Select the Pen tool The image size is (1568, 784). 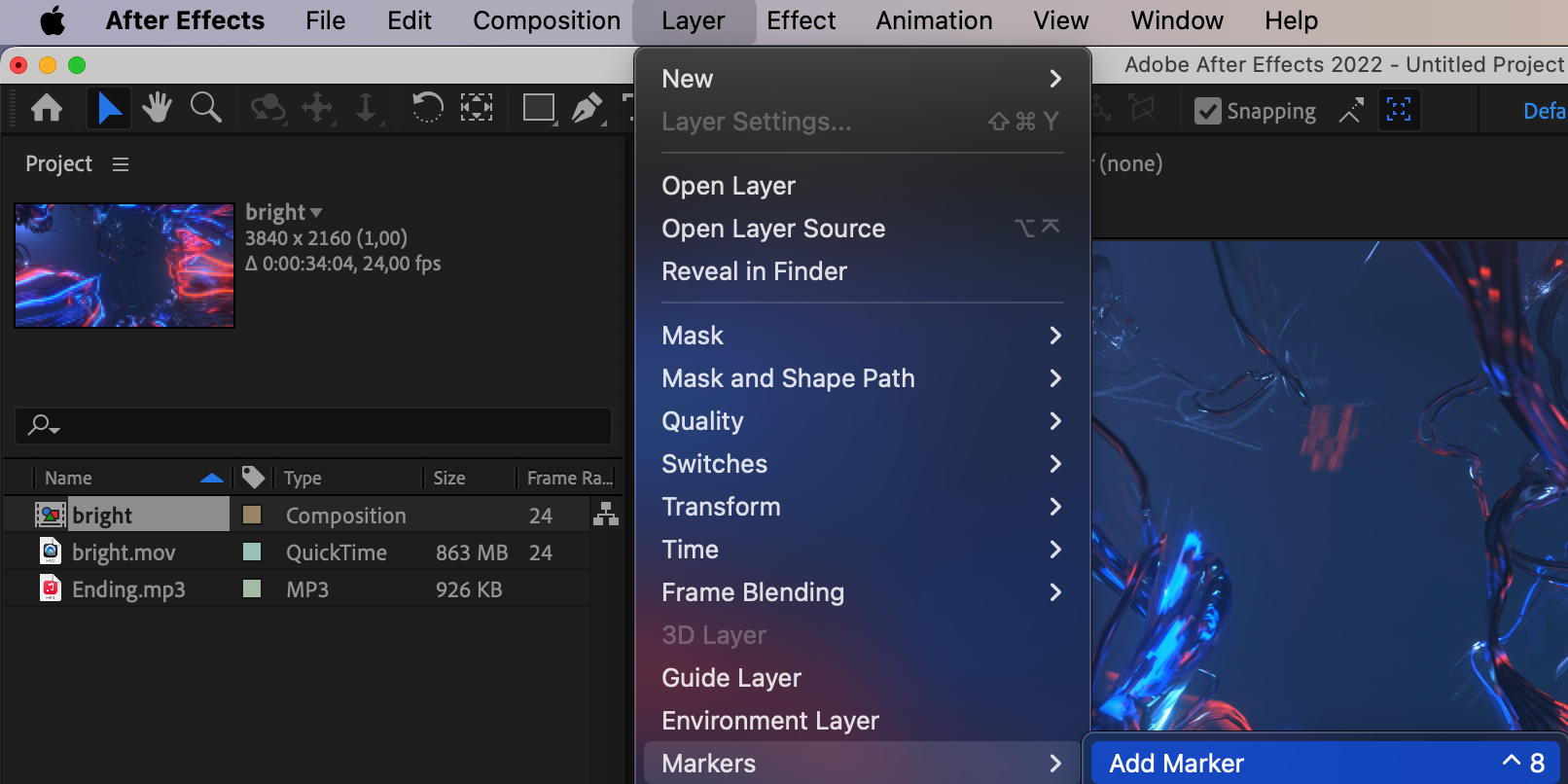587,108
